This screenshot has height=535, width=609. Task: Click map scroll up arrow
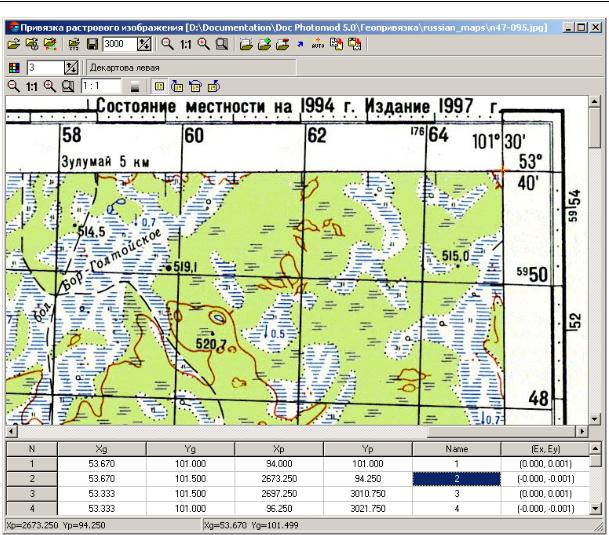click(594, 102)
